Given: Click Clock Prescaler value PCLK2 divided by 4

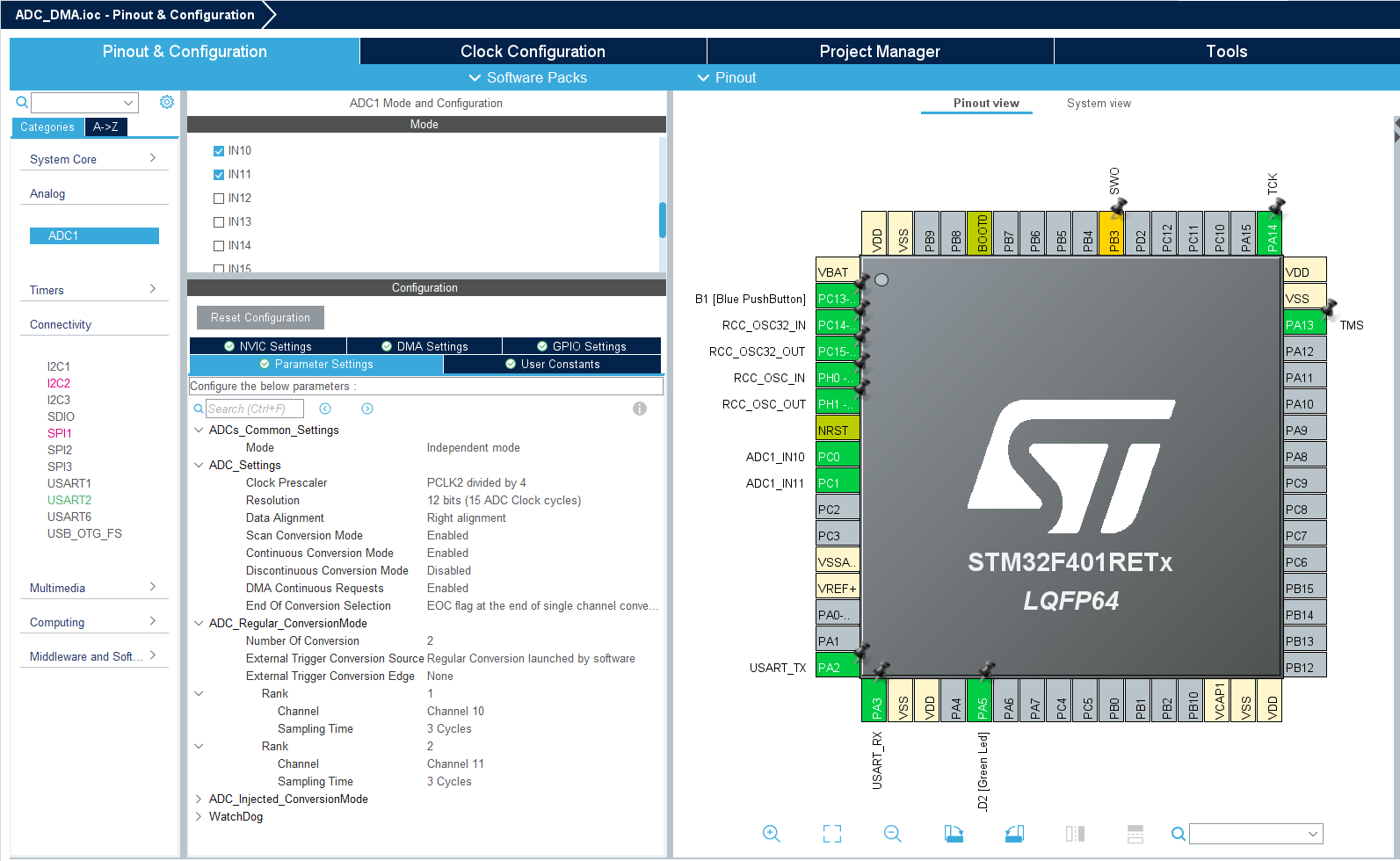Looking at the screenshot, I should coord(476,482).
